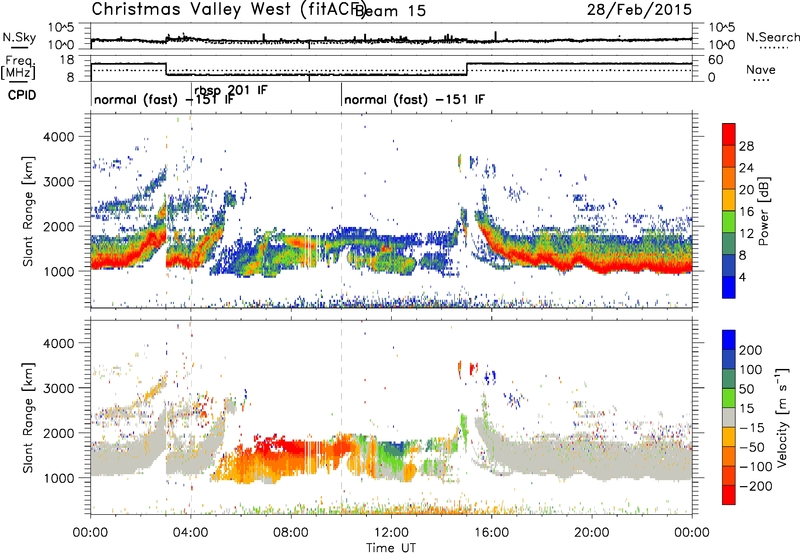The height and width of the screenshot is (554, 800).
Task: Click the '08:00' time tick label
Action: (x=291, y=533)
